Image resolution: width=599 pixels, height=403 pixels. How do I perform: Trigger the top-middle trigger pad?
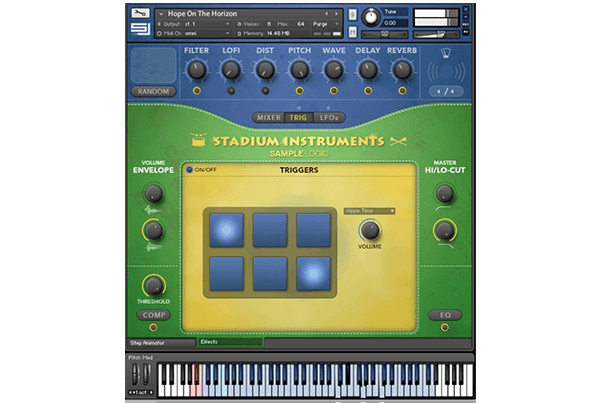click(270, 230)
